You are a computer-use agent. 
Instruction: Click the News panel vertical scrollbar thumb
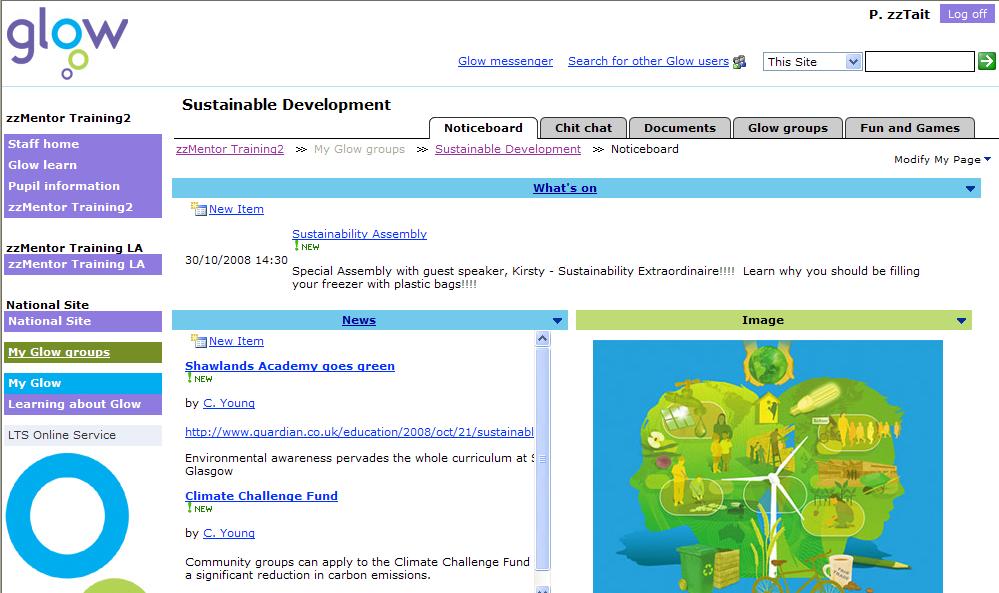coord(542,458)
